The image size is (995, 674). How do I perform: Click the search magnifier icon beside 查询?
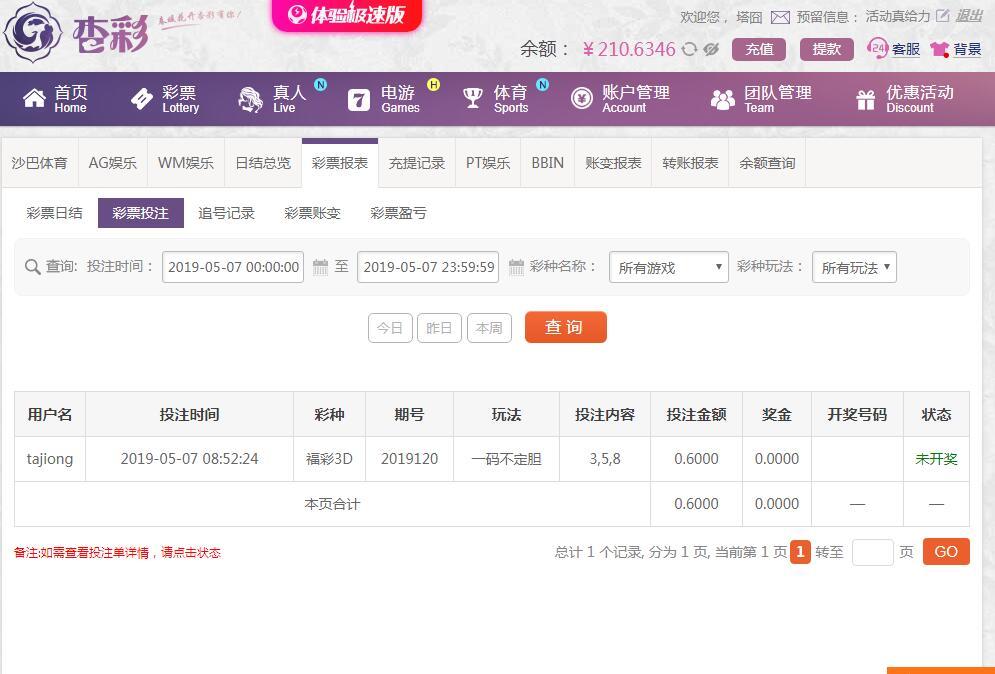pyautogui.click(x=32, y=267)
